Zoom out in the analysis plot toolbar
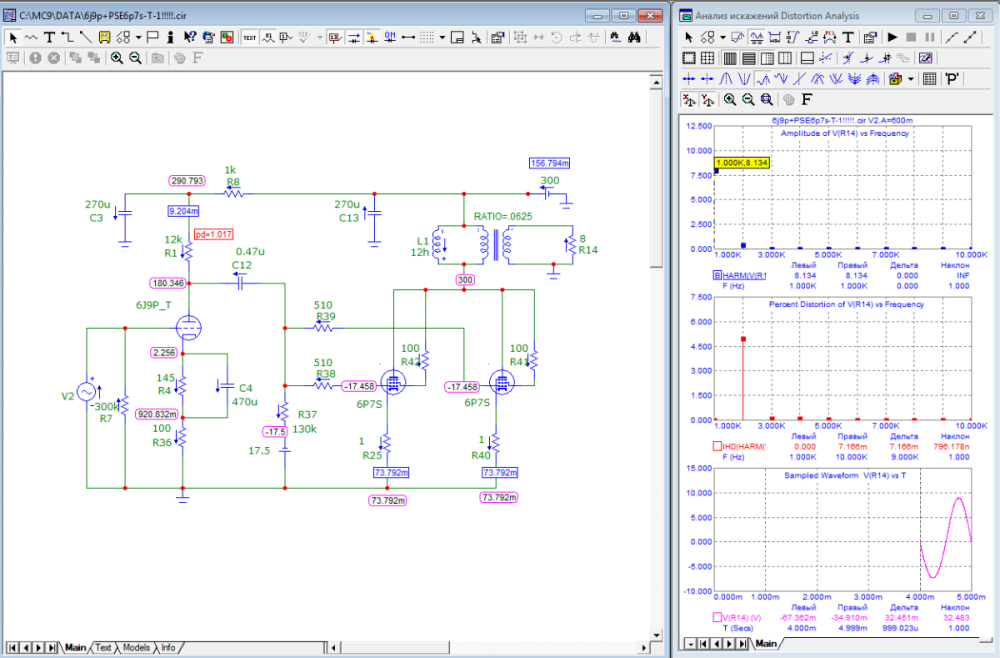Screen dimensions: 1000x658 pos(748,99)
